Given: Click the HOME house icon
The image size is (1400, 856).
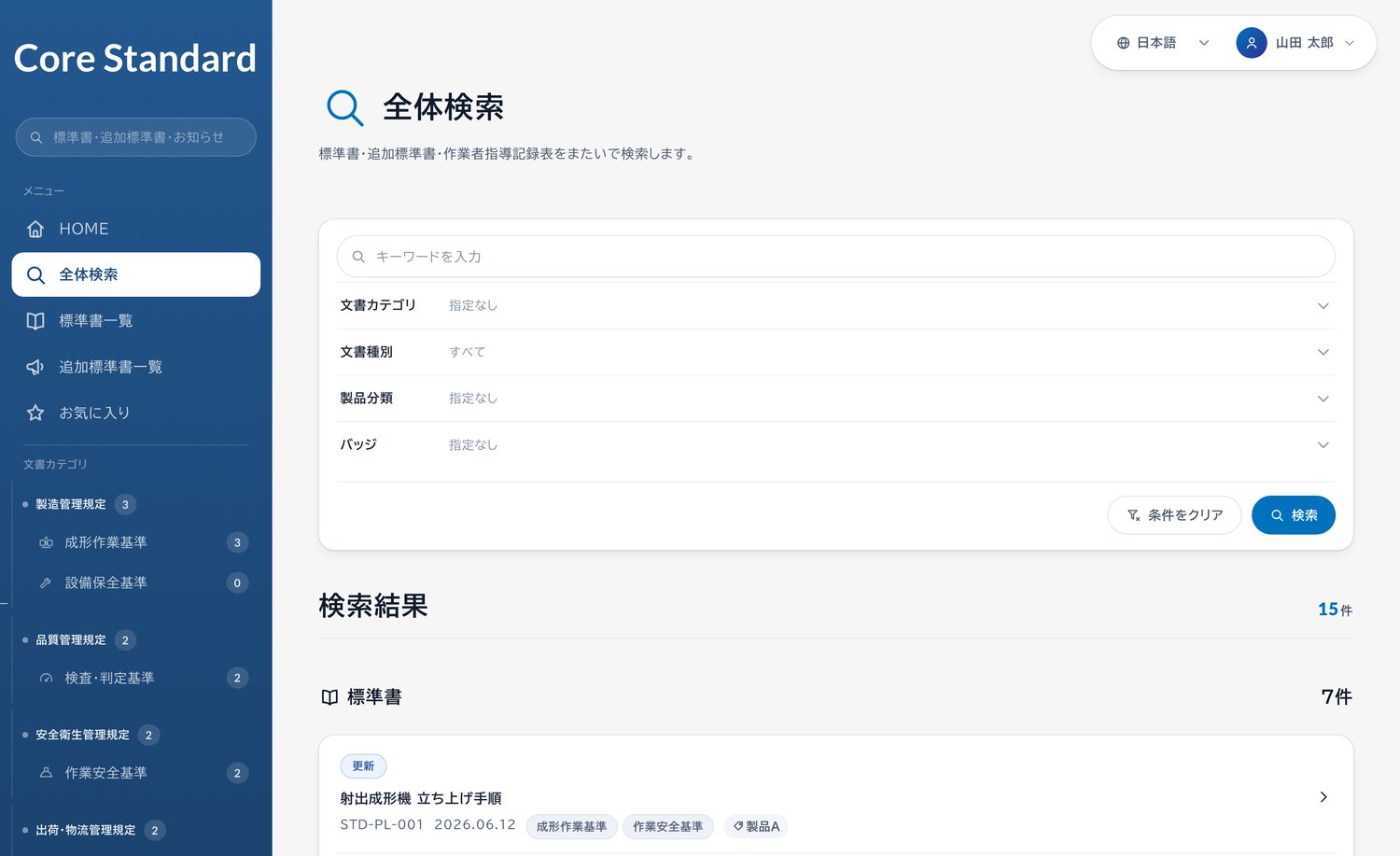Looking at the screenshot, I should (35, 229).
